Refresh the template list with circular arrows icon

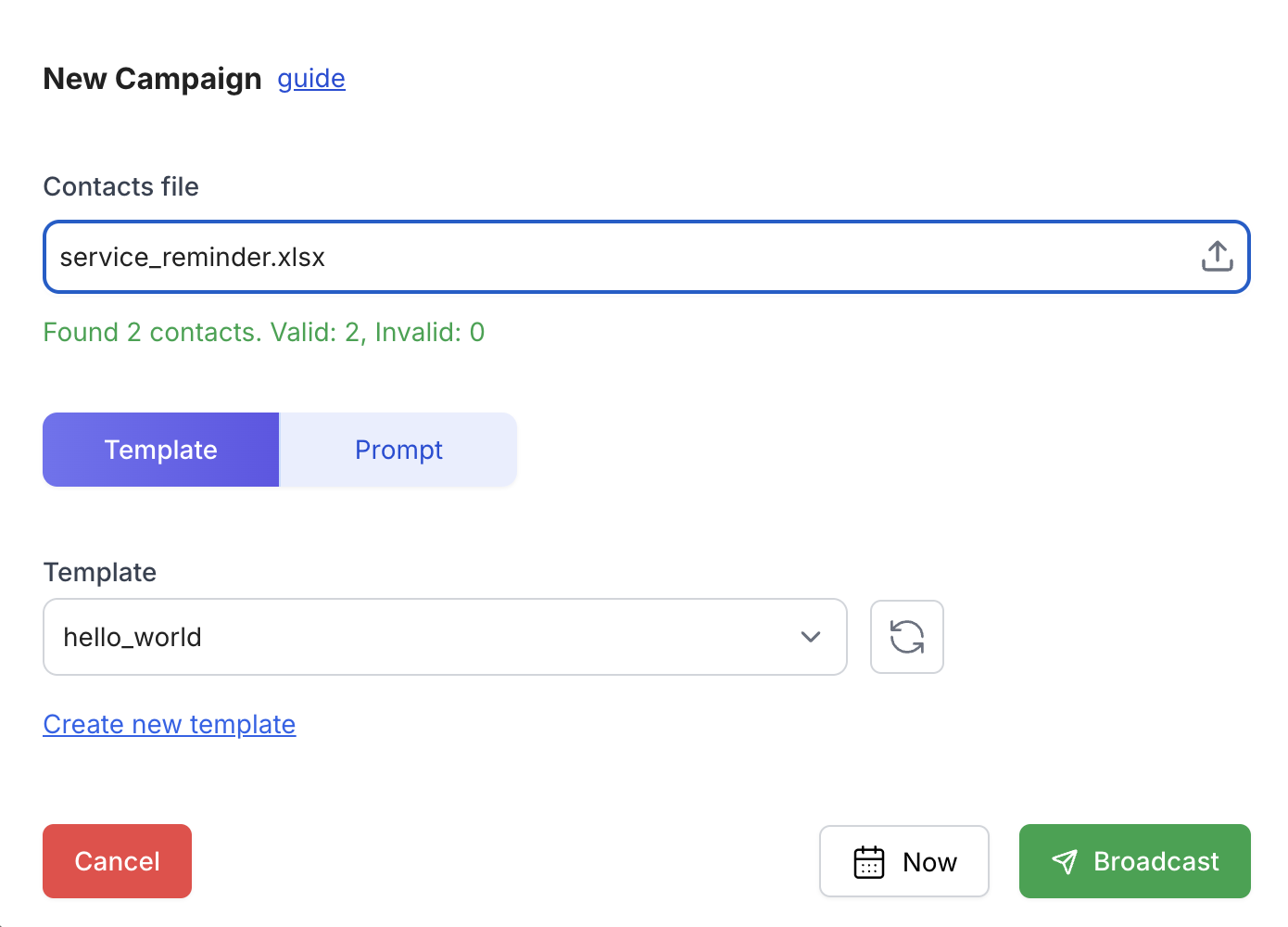tap(906, 637)
